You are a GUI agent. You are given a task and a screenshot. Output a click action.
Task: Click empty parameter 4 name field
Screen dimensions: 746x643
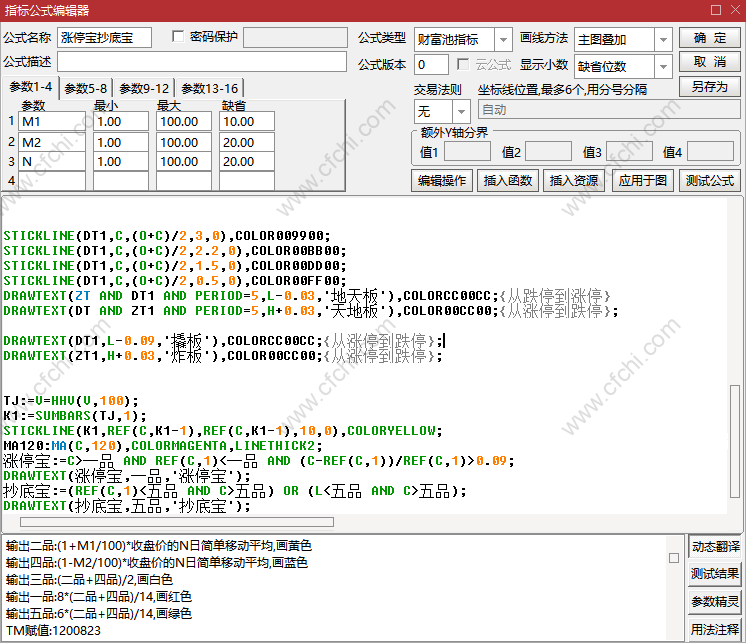52,181
